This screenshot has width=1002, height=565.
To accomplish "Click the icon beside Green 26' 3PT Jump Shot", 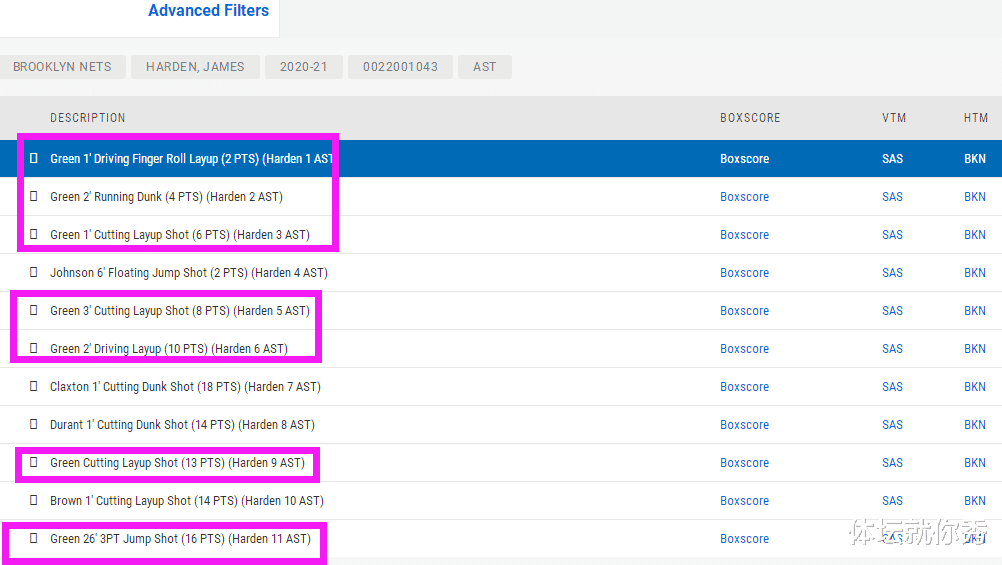I will pyautogui.click(x=34, y=539).
